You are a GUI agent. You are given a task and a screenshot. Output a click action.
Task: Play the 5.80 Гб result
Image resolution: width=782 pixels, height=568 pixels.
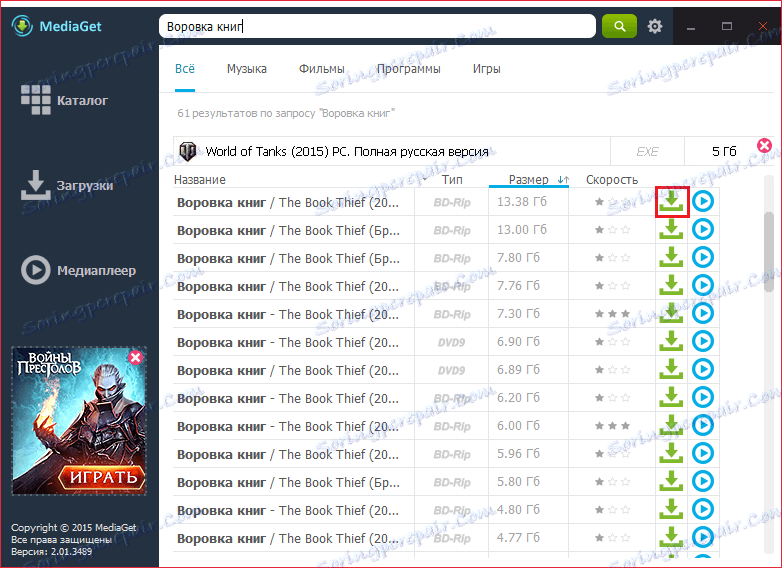point(703,481)
